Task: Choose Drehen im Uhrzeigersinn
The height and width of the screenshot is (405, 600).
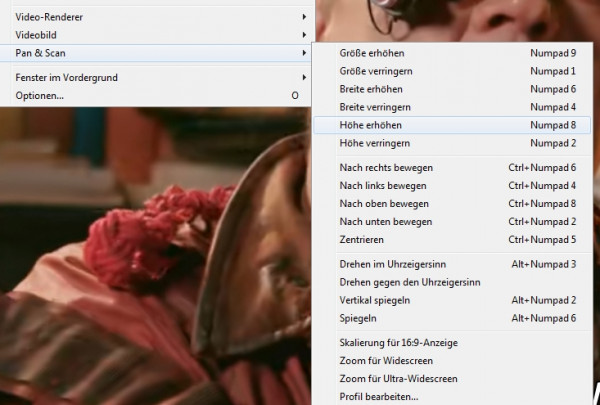Action: tap(452, 264)
